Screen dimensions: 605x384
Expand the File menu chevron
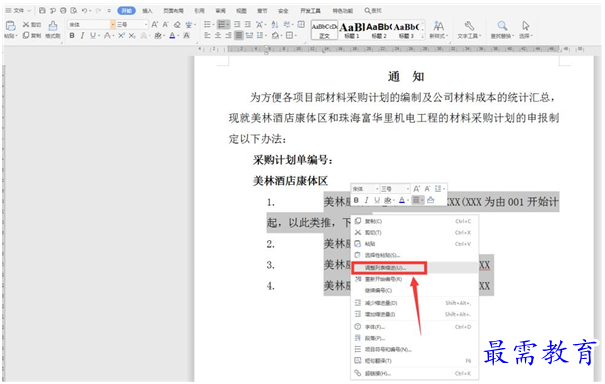pyautogui.click(x=29, y=10)
